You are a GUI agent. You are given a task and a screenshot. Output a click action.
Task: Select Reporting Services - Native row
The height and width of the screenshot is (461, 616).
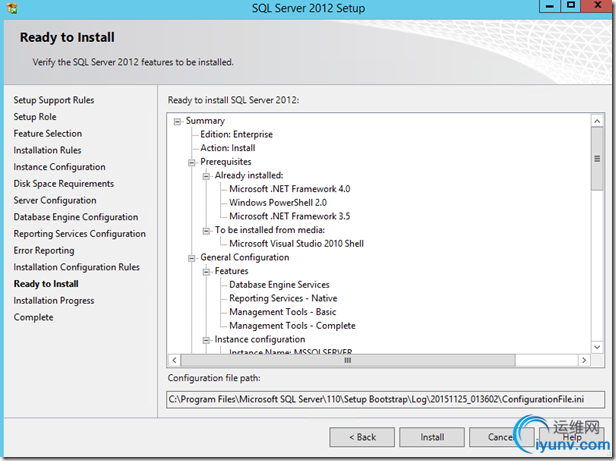[283, 298]
